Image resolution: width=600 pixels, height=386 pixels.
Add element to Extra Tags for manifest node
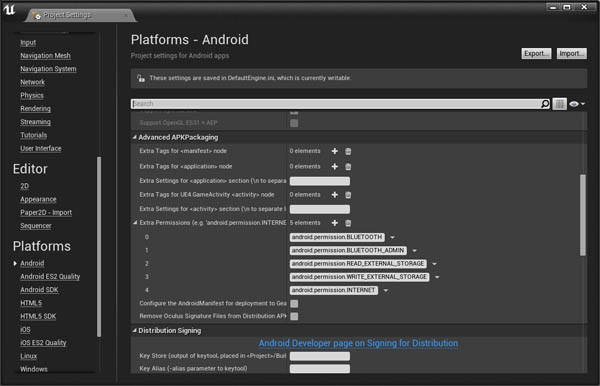334,151
